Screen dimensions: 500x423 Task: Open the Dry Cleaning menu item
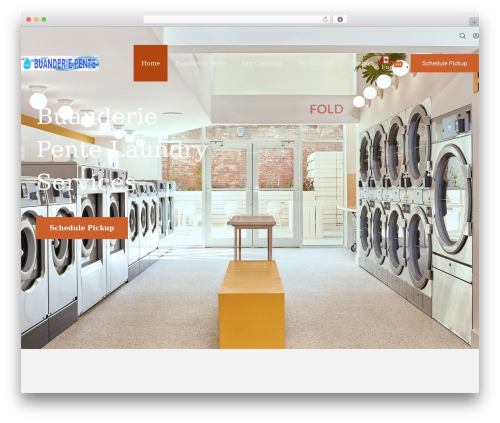(262, 63)
